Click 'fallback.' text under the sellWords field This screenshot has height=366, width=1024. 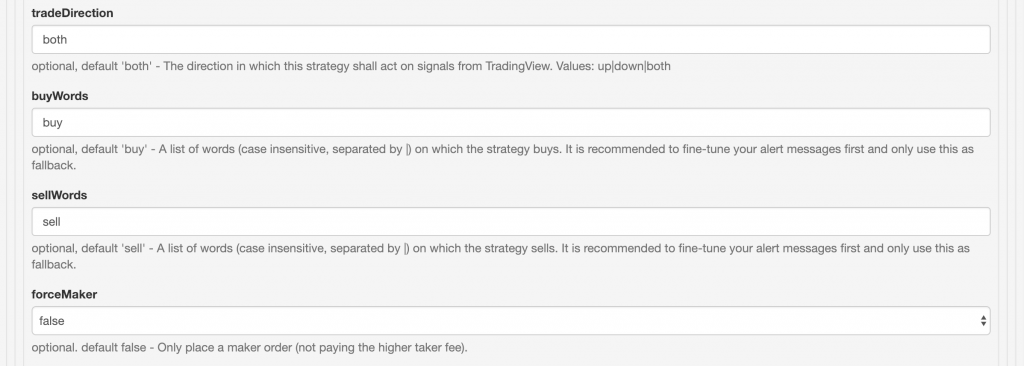(x=54, y=265)
